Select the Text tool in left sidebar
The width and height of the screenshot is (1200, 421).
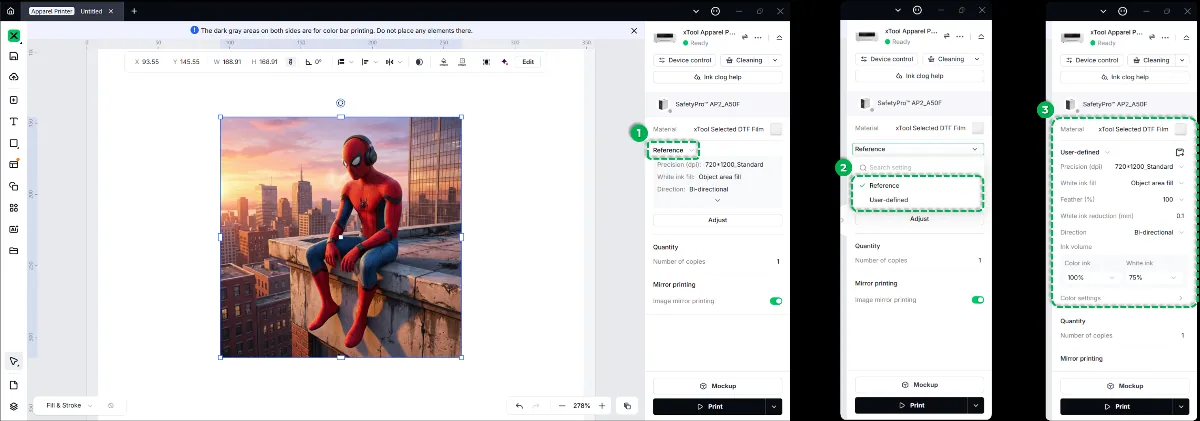14,121
